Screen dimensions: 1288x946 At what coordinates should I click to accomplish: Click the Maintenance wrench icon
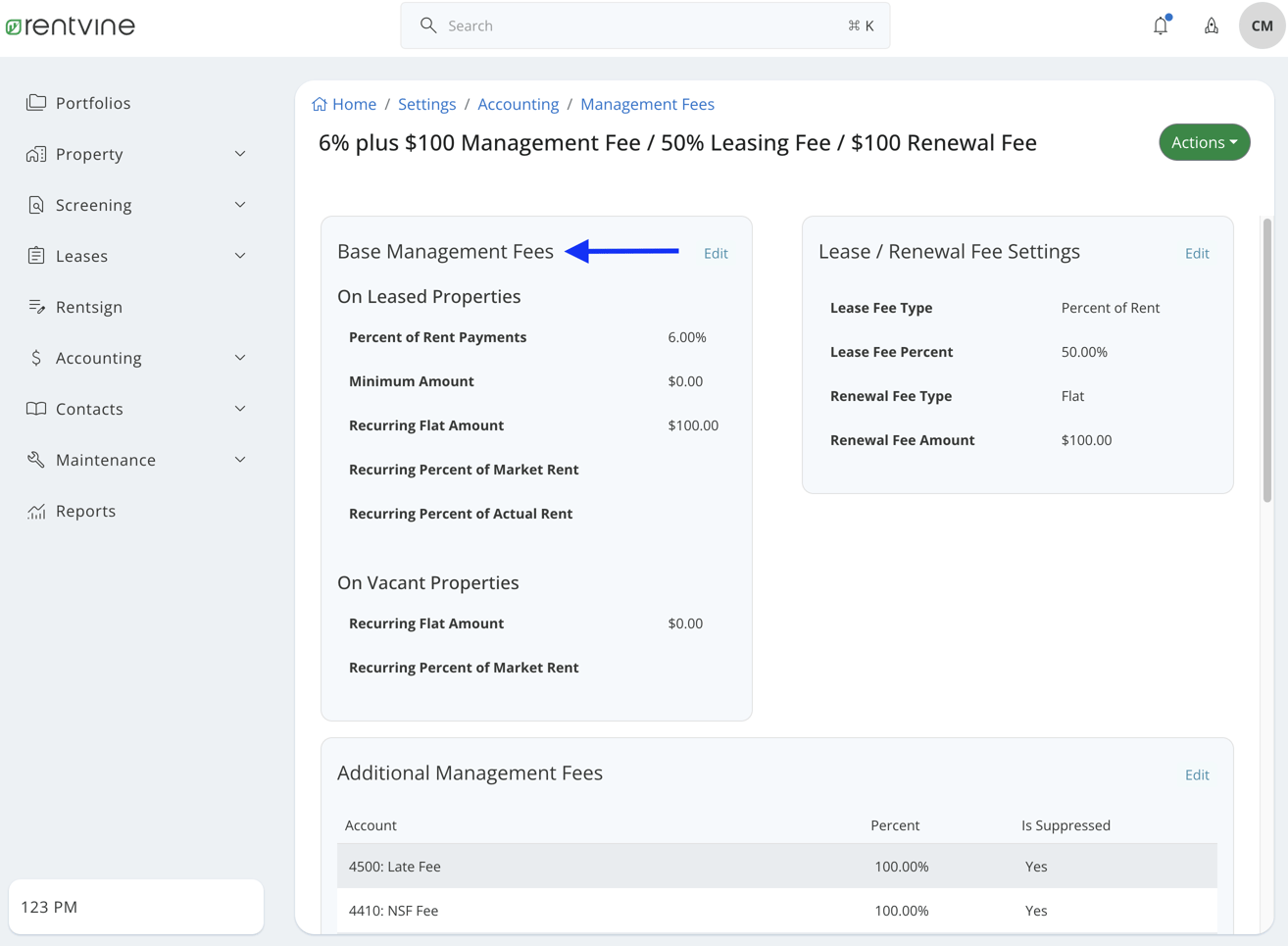pos(35,459)
